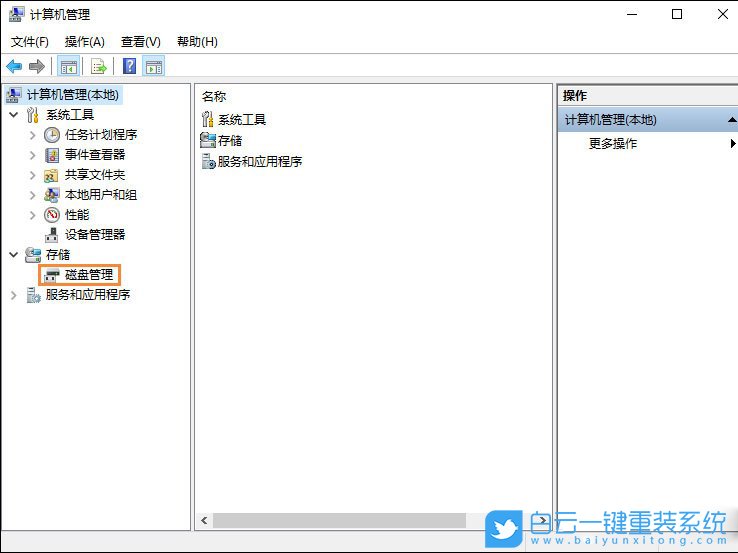Image resolution: width=738 pixels, height=553 pixels.
Task: Click the 本地用户和组 users icon
Action: (51, 195)
